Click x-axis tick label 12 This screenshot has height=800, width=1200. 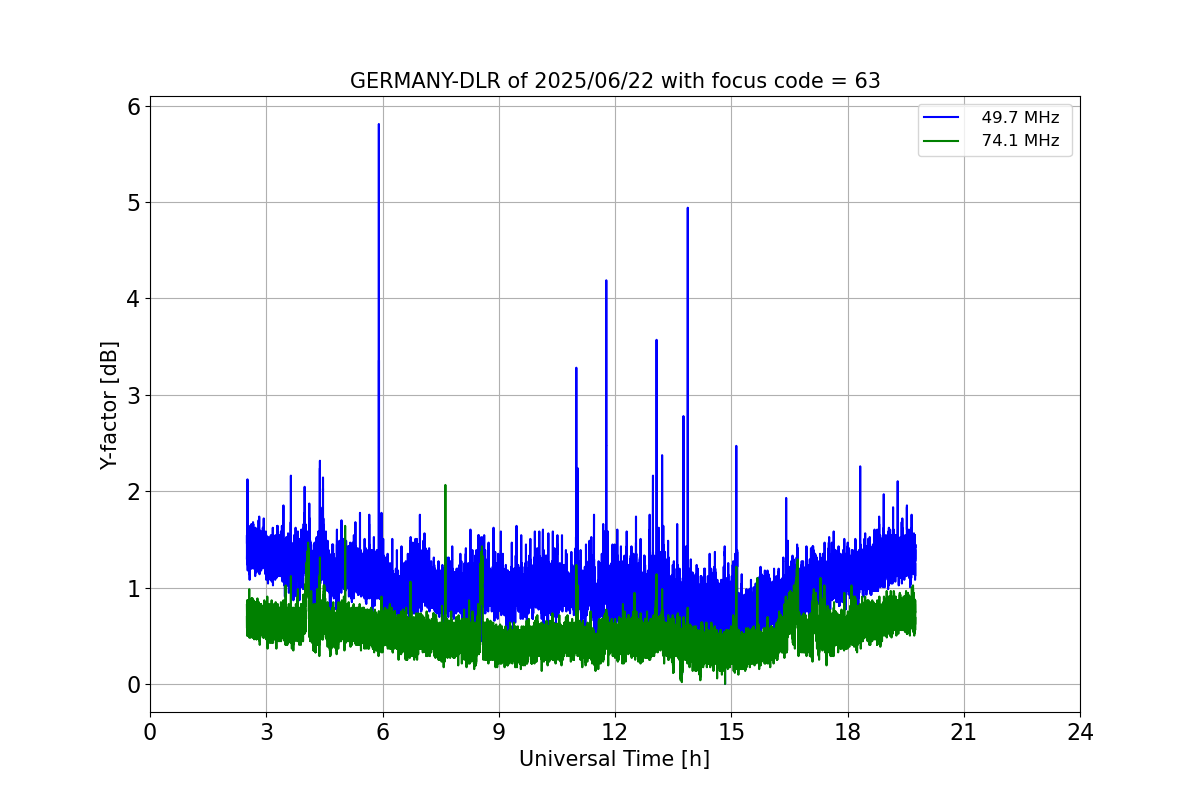click(x=615, y=733)
